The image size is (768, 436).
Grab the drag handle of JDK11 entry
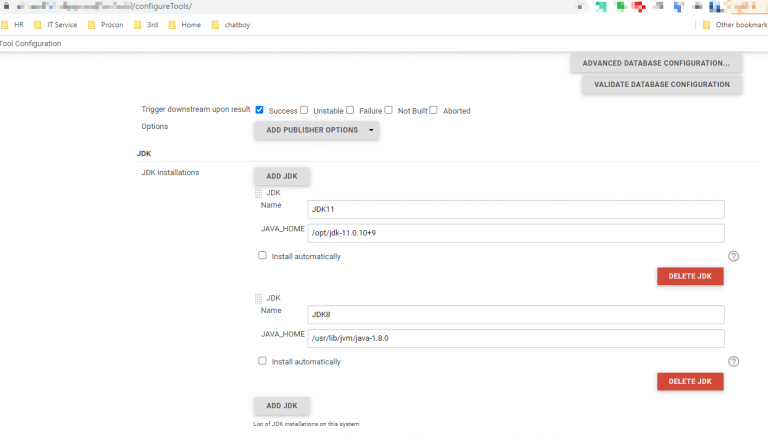coord(258,193)
